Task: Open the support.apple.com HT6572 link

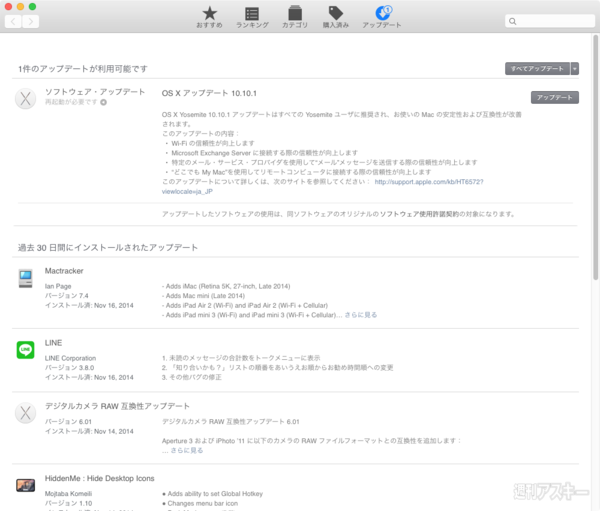Action: tap(429, 182)
